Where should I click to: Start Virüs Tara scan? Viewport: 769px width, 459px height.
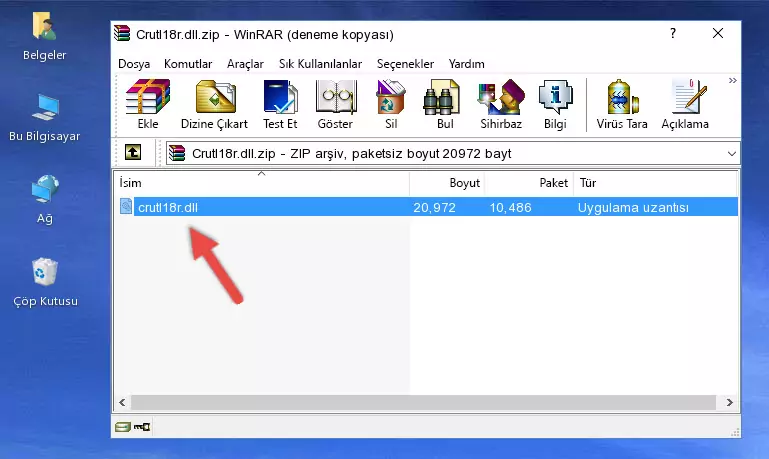click(x=622, y=103)
